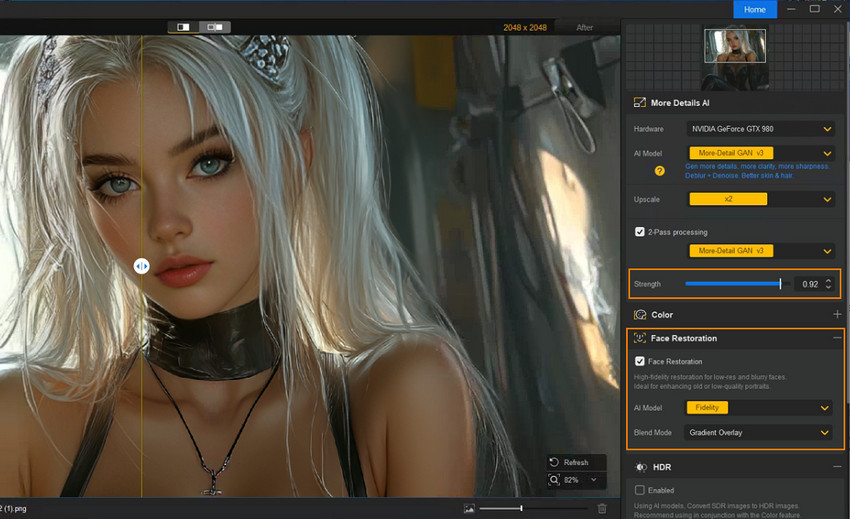
Task: Open the zoom level dropdown arrow
Action: 594,480
